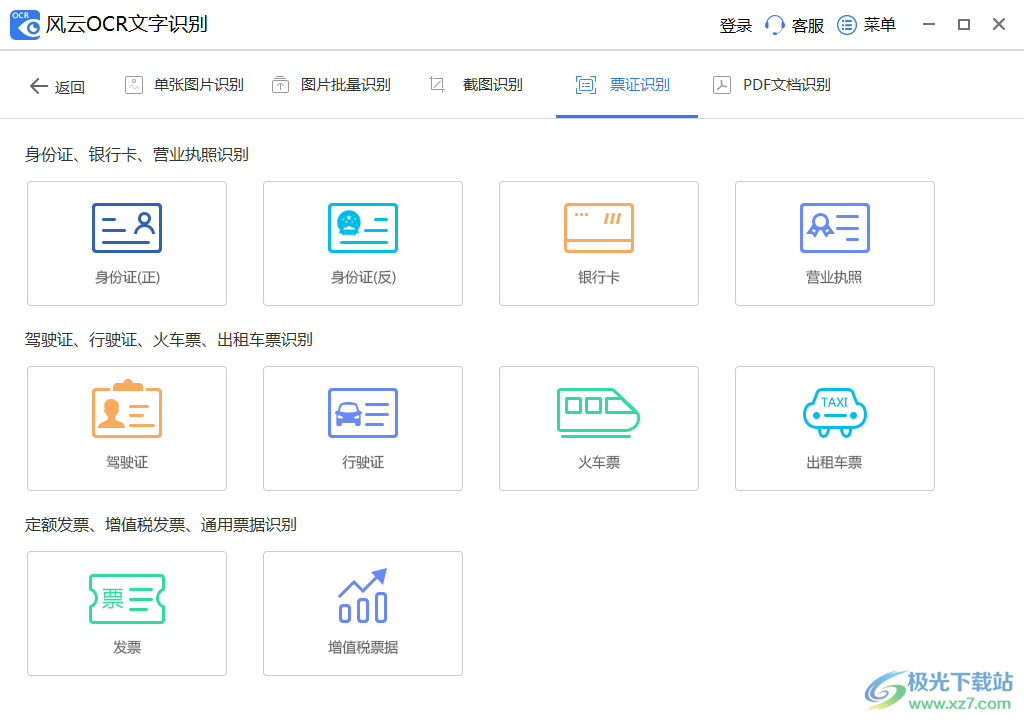Screen dimensions: 1024x720
Task: Click the customer service headset icon
Action: [775, 25]
